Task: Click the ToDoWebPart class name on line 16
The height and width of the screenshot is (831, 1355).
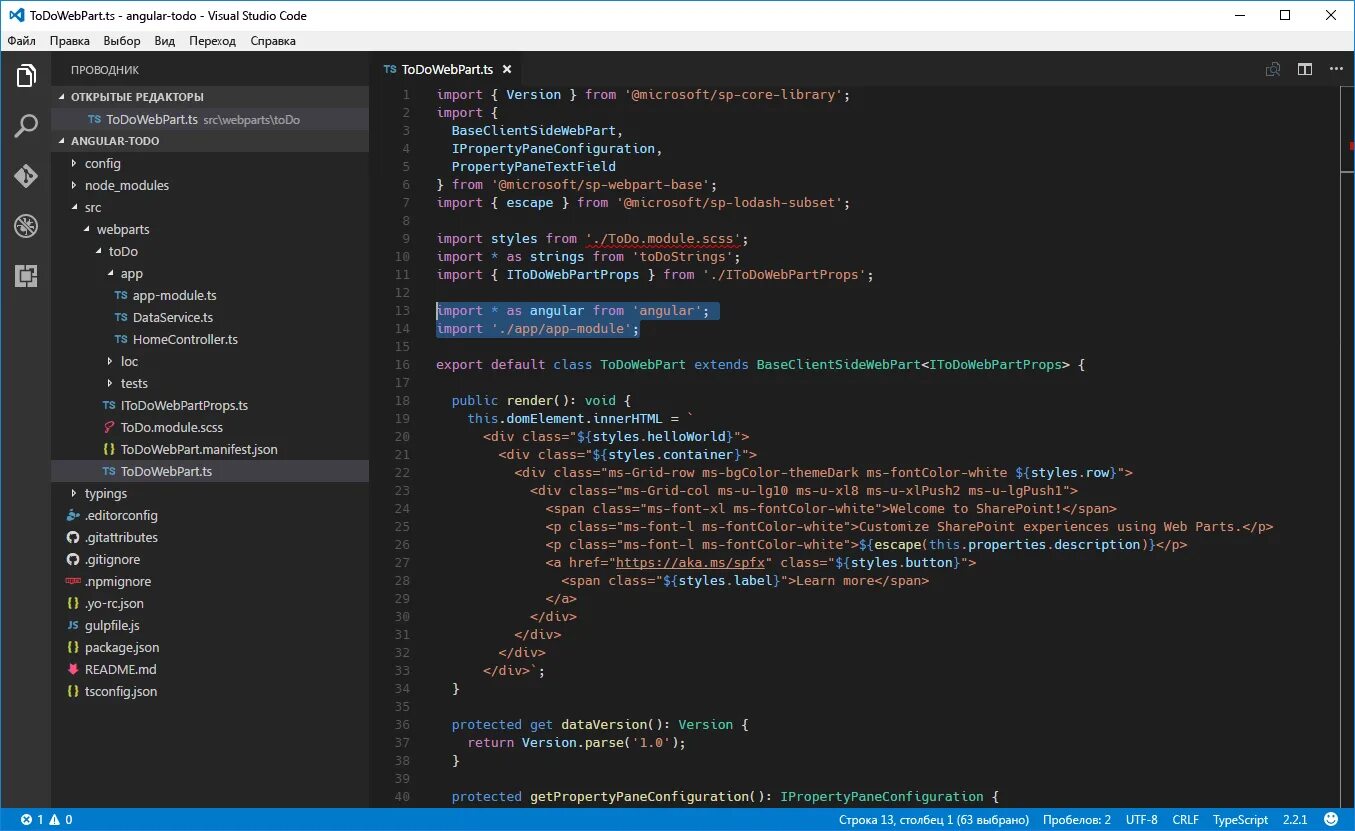Action: (643, 365)
